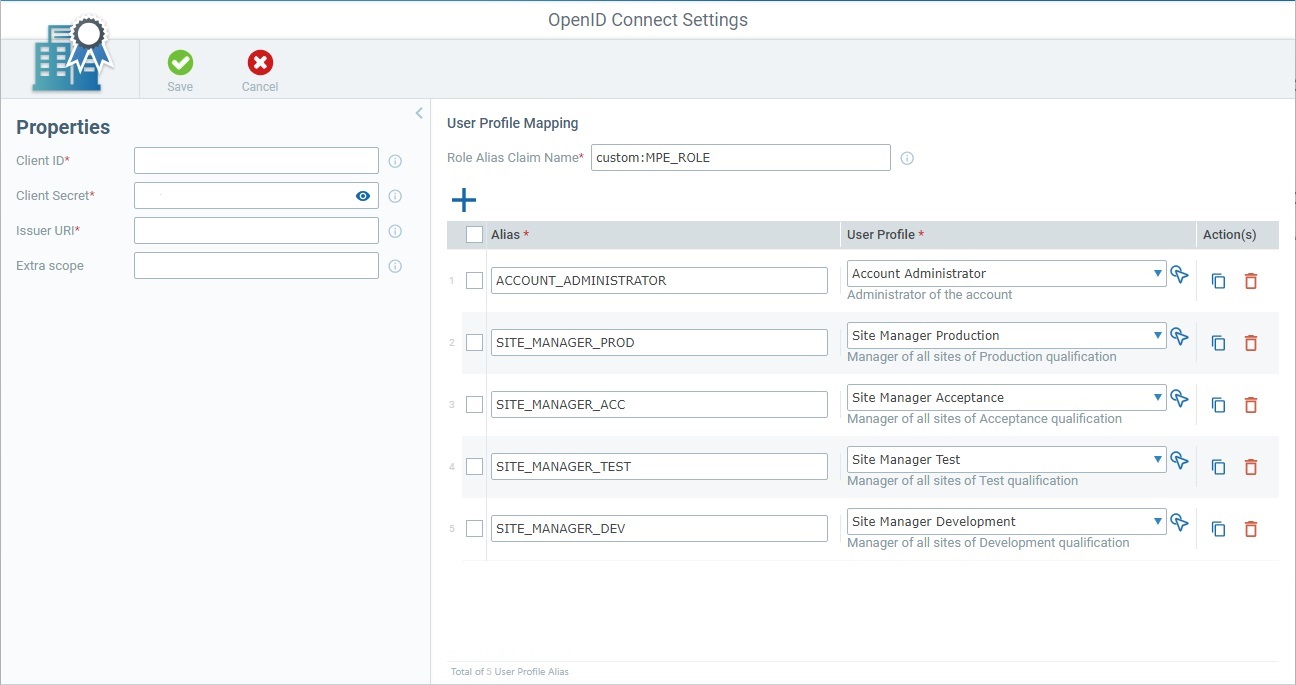Check the SITE_MANAGER_PROD row checkbox
1296x685 pixels.
coord(475,343)
